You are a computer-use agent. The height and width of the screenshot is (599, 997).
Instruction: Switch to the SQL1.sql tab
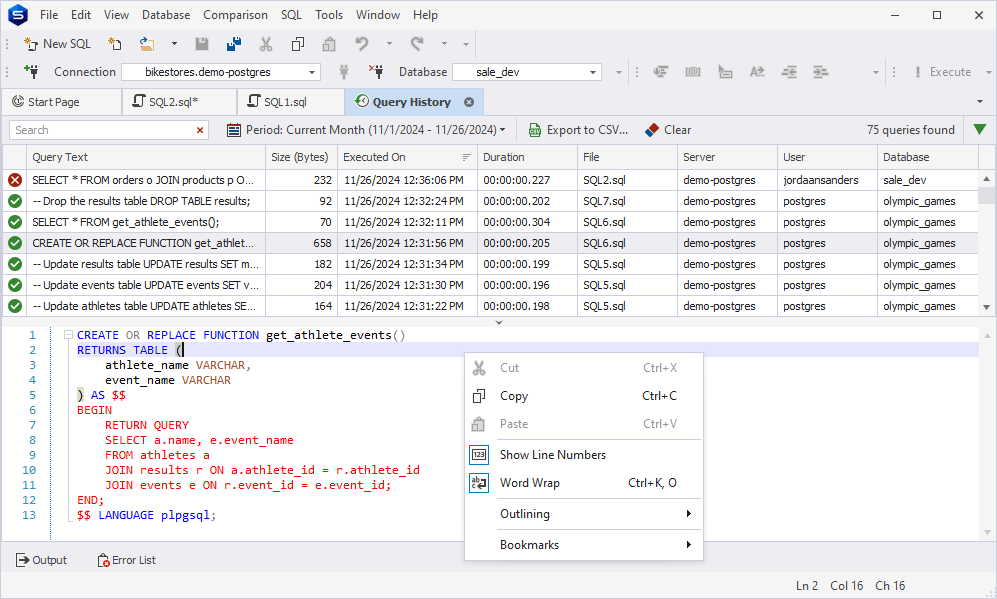(291, 102)
